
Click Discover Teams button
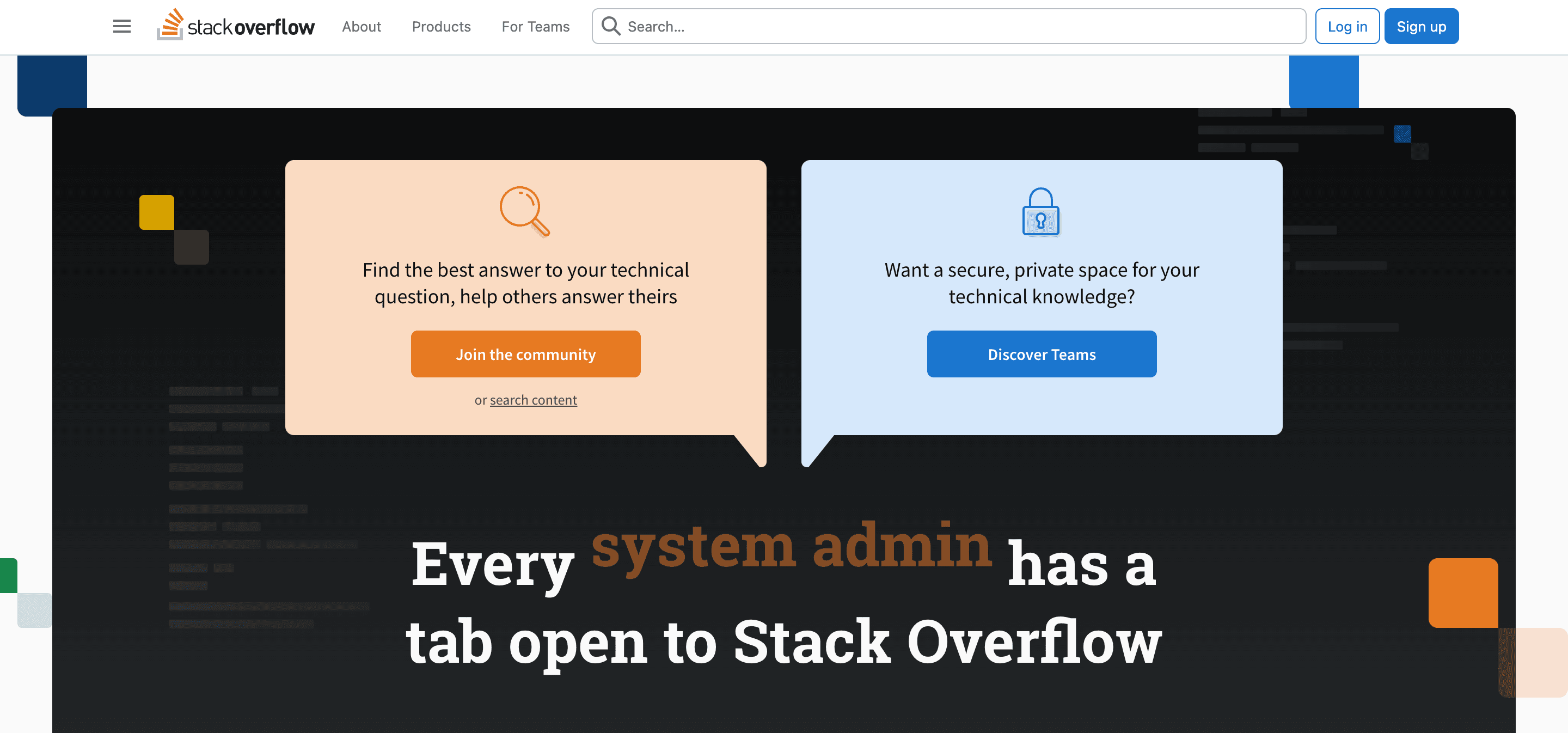(1041, 354)
